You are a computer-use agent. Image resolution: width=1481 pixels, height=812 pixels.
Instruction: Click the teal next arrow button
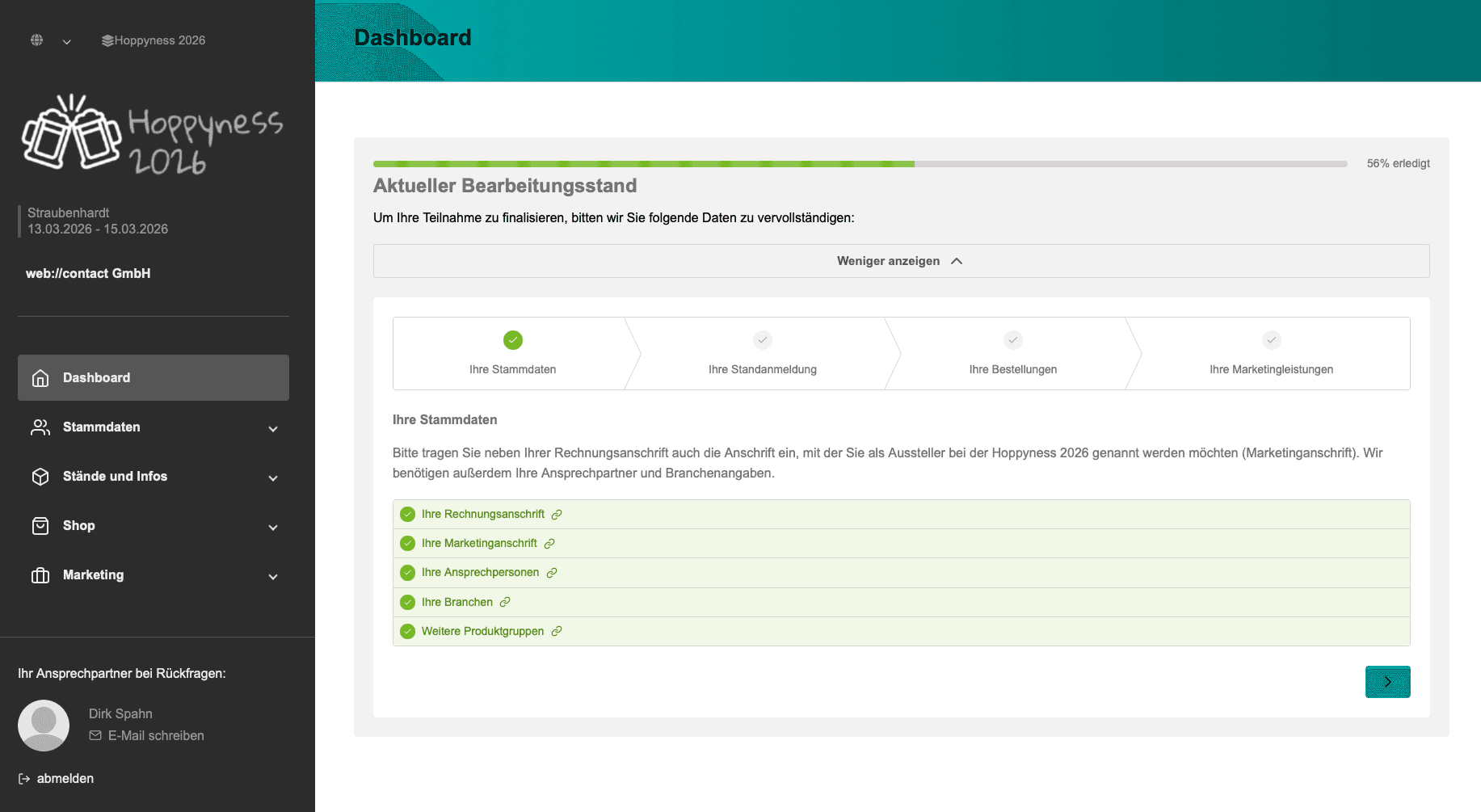coord(1388,682)
